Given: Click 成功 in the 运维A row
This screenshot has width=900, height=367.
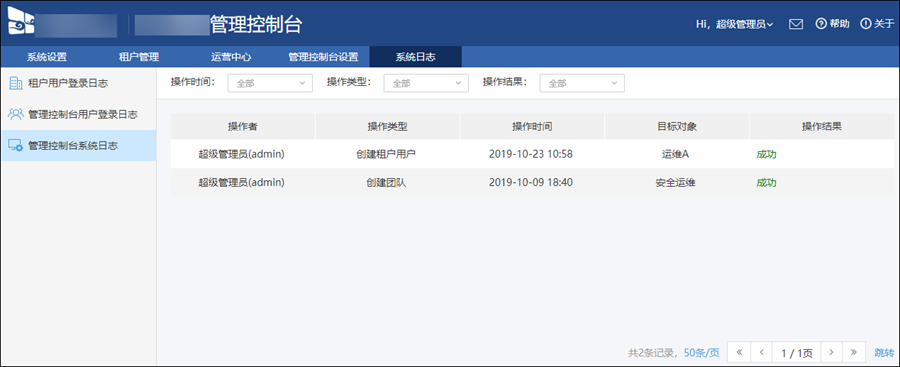Looking at the screenshot, I should point(766,154).
